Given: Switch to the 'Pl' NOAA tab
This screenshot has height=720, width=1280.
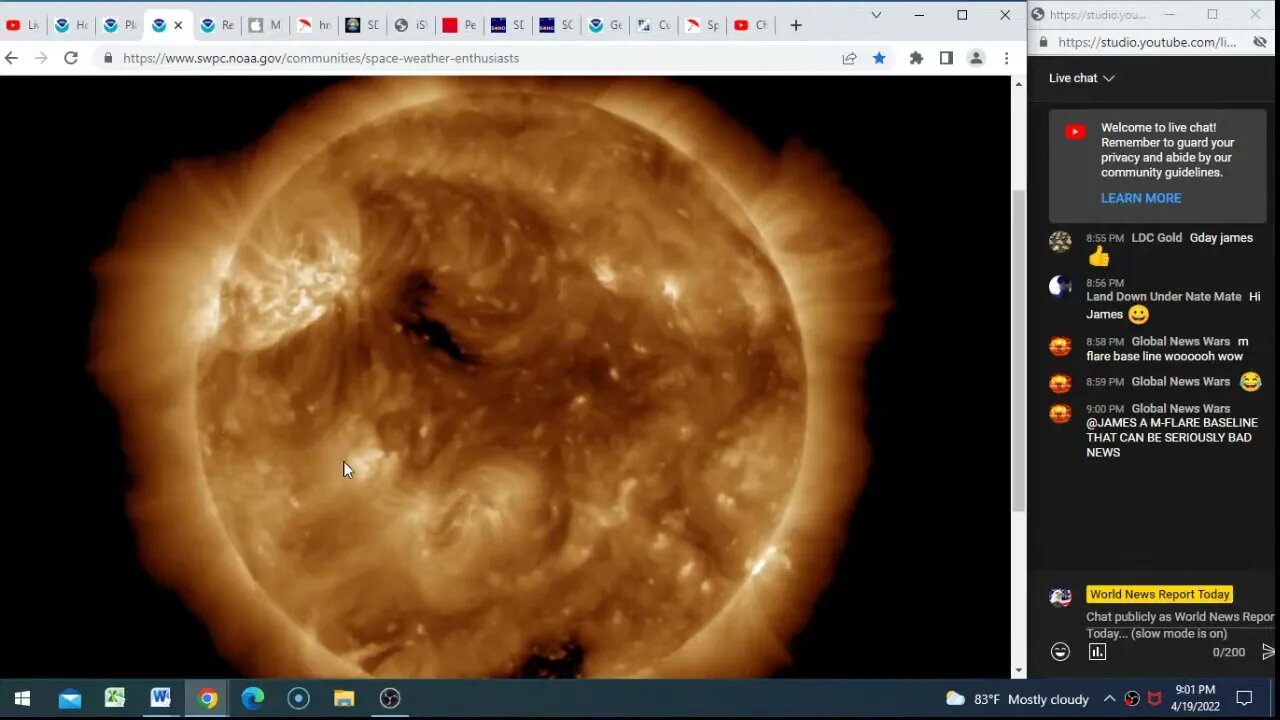Looking at the screenshot, I should pyautogui.click(x=120, y=25).
